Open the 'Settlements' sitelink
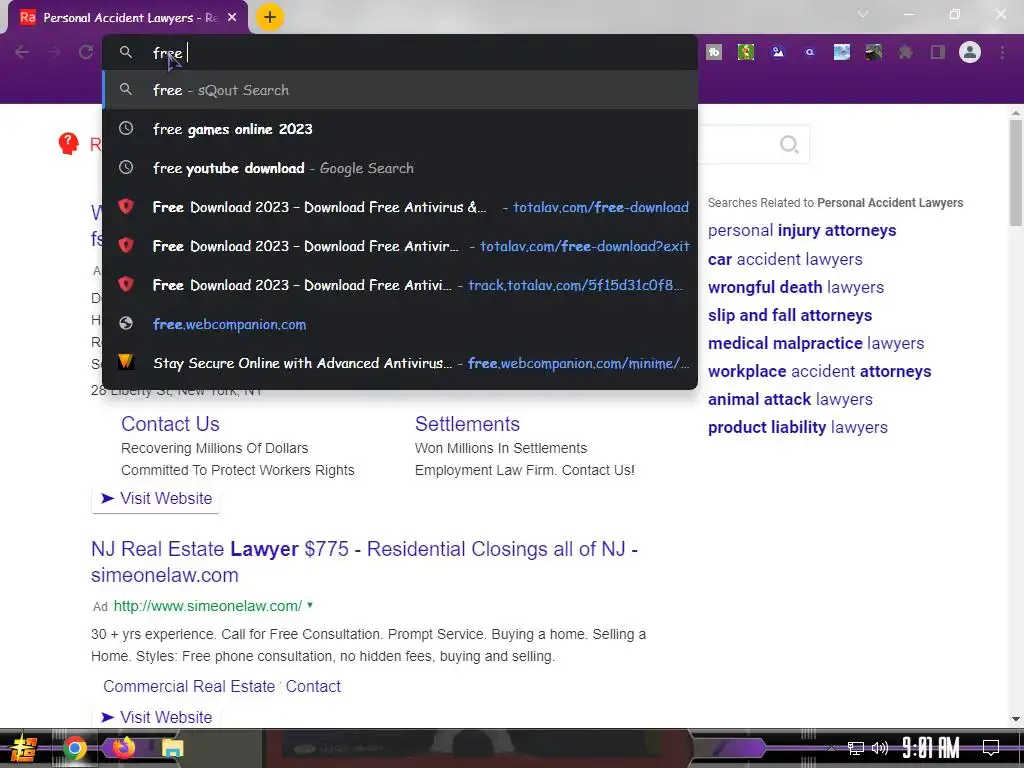Screen dimensions: 1024x768 (x=467, y=424)
